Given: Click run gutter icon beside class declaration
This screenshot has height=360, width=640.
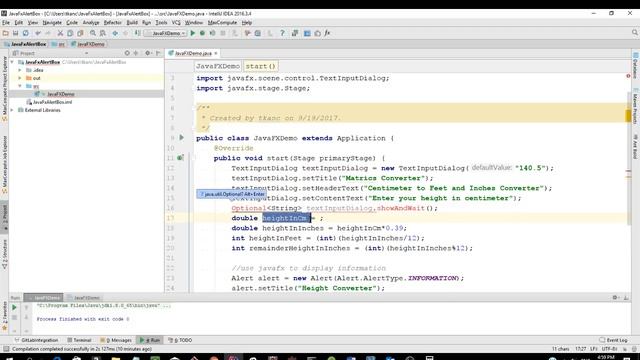Looking at the screenshot, I should point(182,138).
